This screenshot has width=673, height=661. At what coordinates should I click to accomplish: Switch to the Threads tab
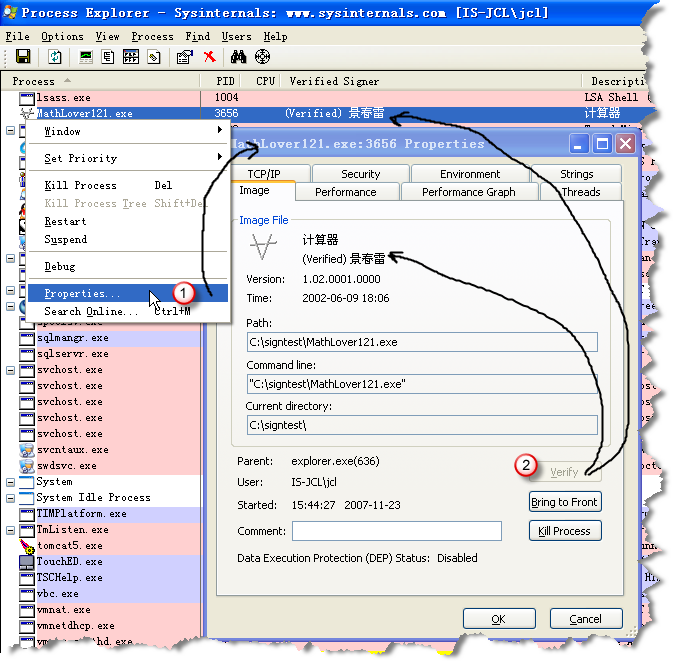pyautogui.click(x=581, y=192)
